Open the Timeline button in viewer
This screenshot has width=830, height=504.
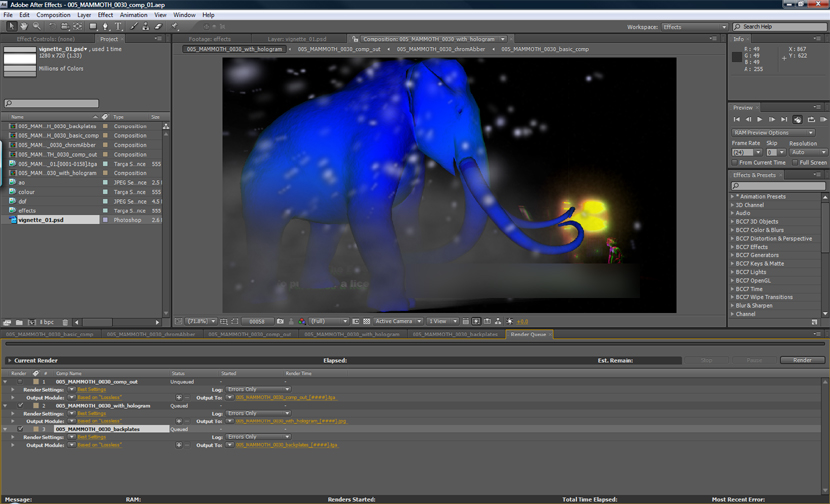click(x=487, y=321)
